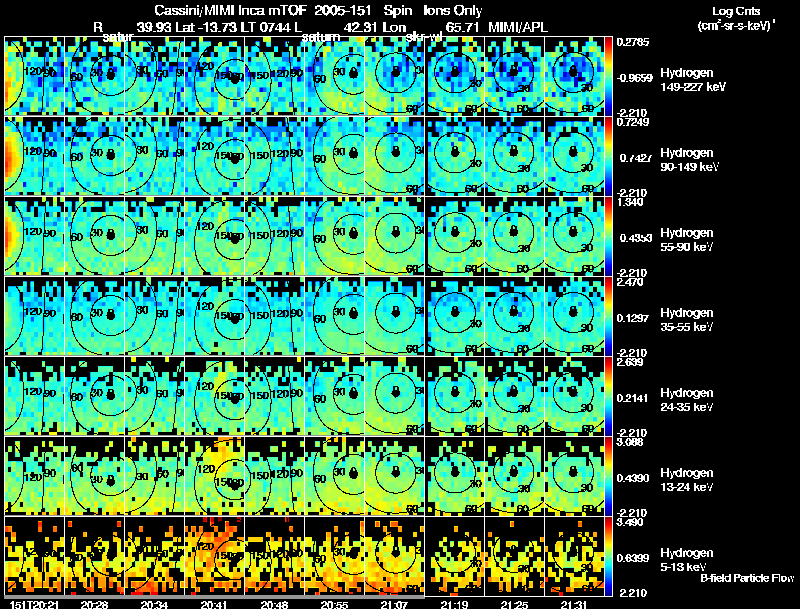Click the 149-227 keV panel at 20:21
The image size is (800, 609).
click(35, 75)
